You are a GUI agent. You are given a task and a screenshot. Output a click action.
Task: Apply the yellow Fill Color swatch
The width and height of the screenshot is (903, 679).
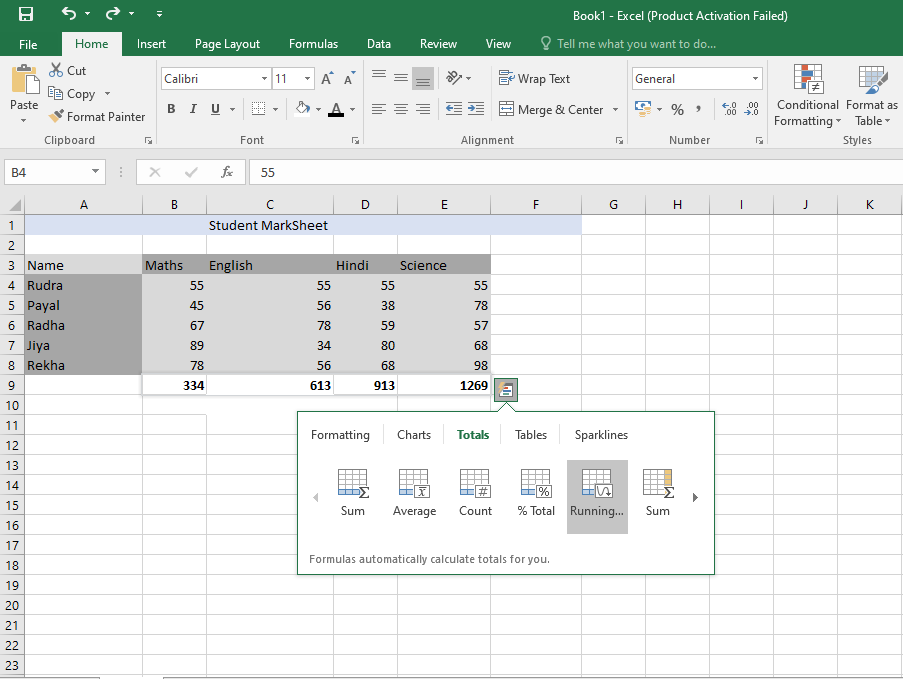pos(302,109)
